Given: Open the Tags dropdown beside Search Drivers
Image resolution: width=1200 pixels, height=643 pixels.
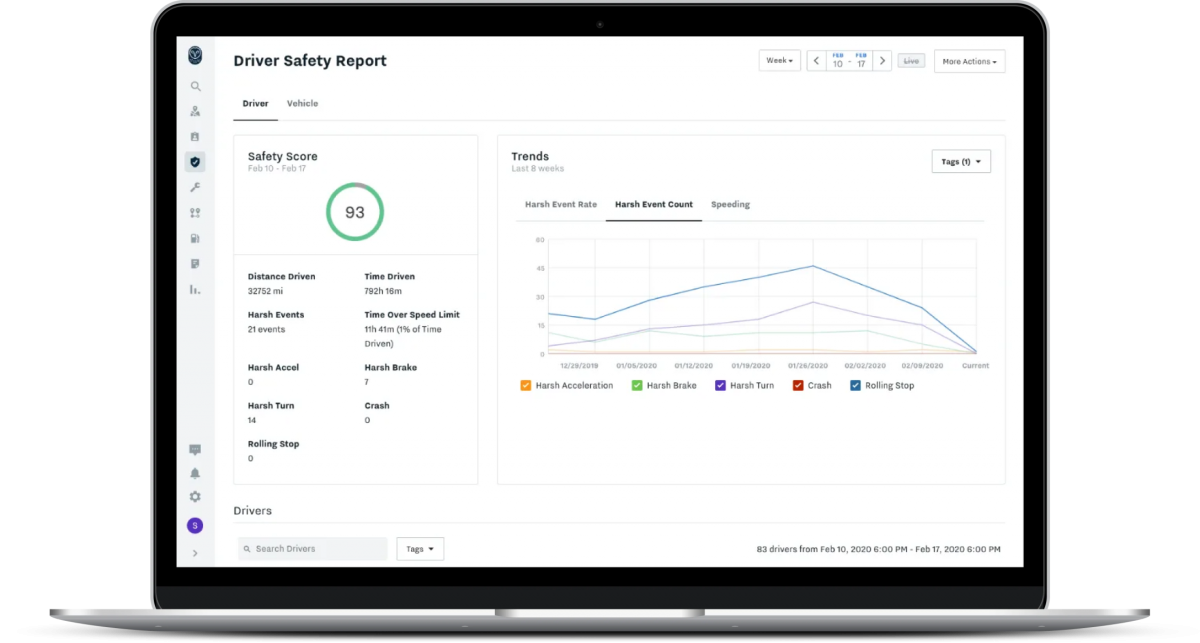Looking at the screenshot, I should click(420, 549).
